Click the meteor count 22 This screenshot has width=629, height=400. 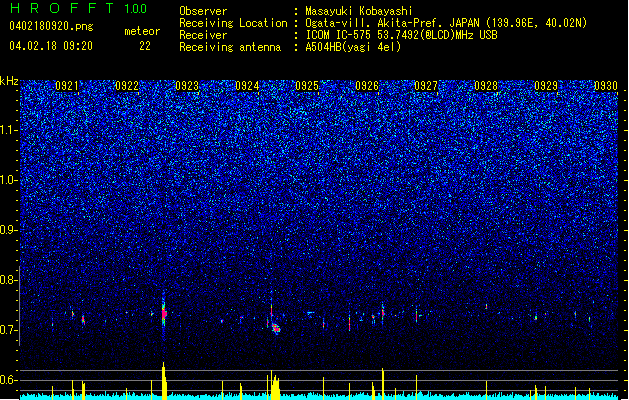pos(145,46)
